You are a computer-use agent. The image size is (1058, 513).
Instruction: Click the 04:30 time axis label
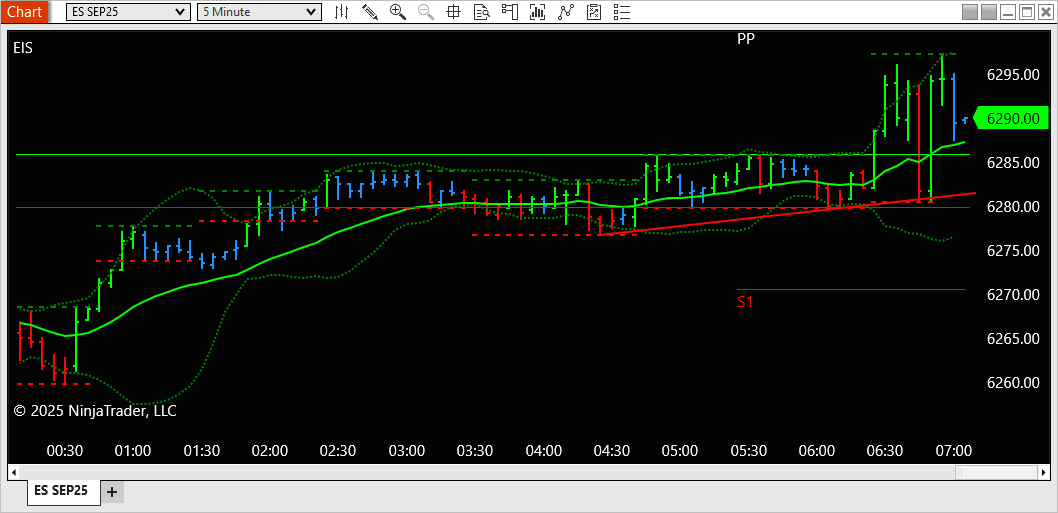tap(612, 450)
